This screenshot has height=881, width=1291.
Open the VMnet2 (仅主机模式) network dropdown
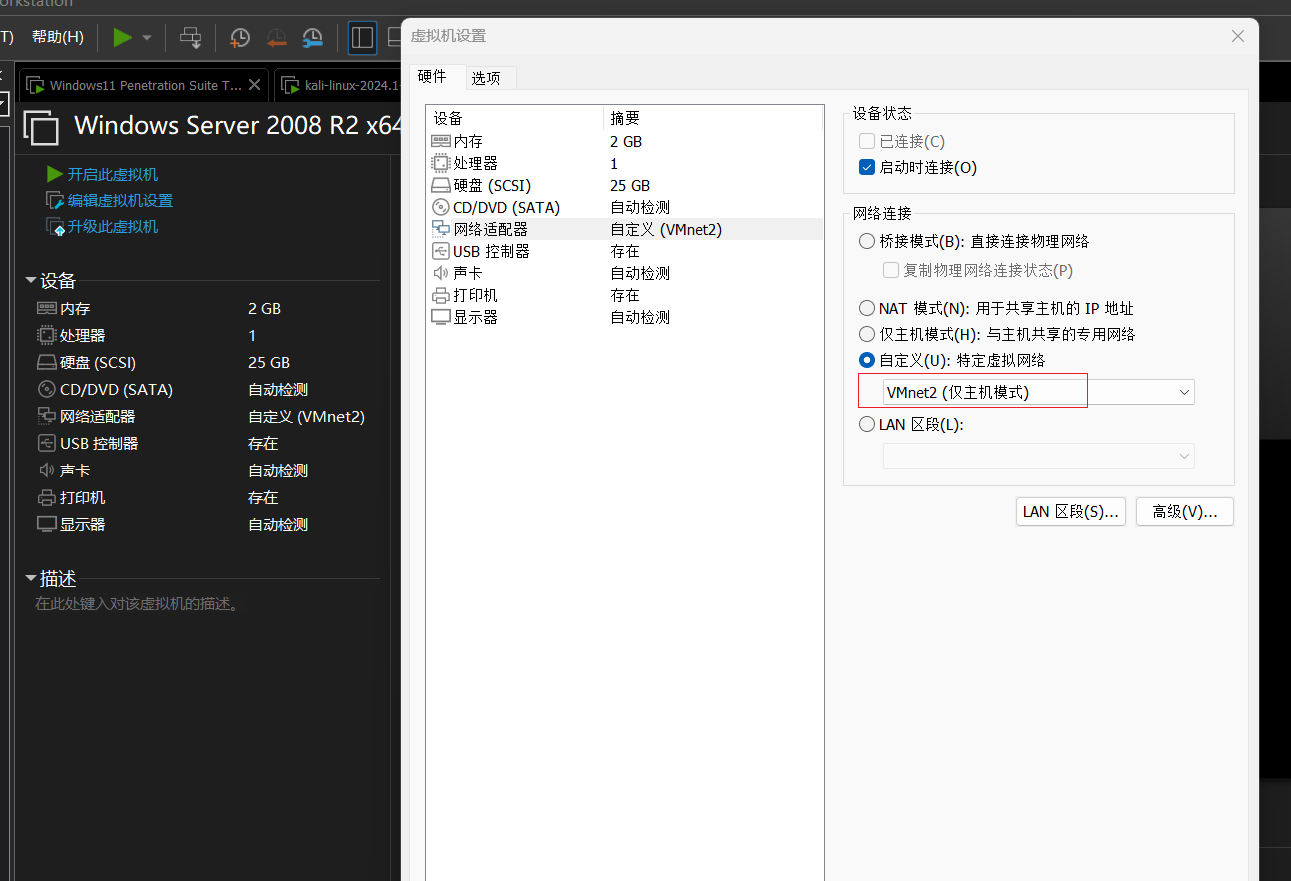click(1038, 392)
